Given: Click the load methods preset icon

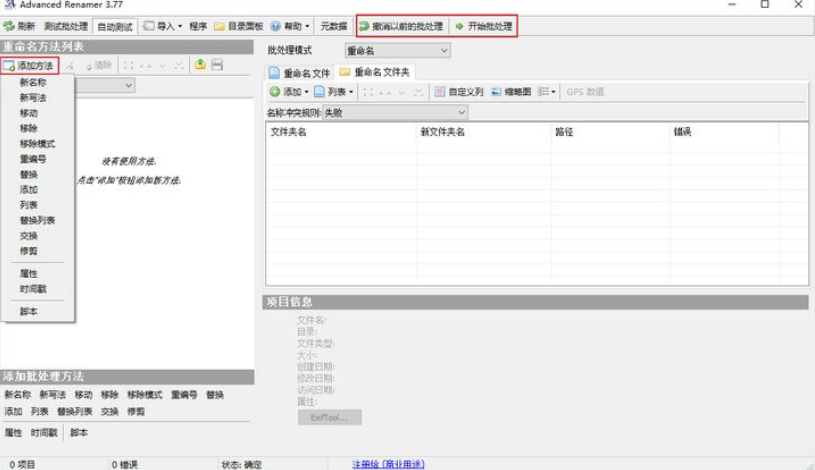Looking at the screenshot, I should pyautogui.click(x=200, y=64).
